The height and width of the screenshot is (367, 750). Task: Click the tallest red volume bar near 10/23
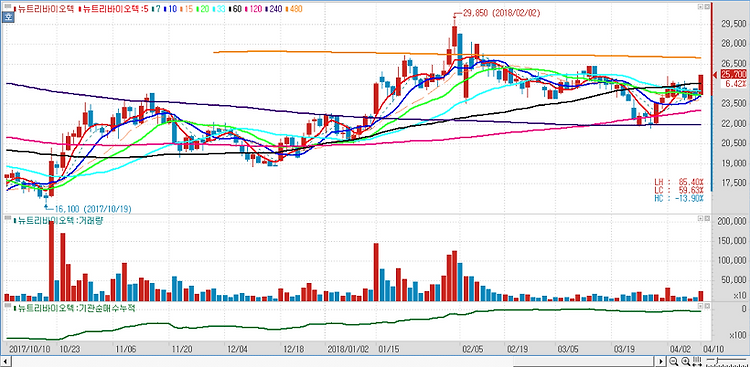pyautogui.click(x=51, y=261)
